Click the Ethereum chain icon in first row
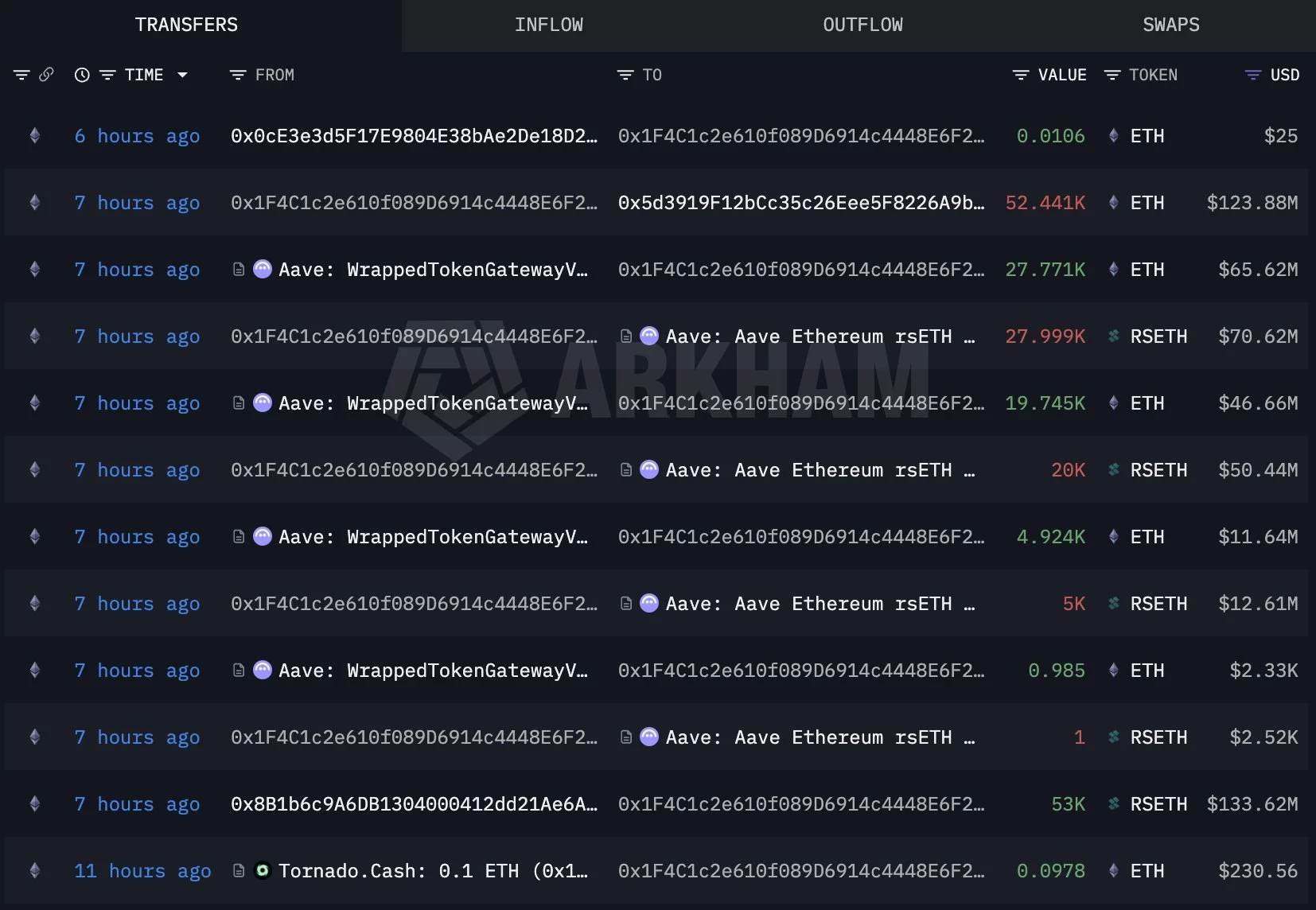Screen dimensions: 1316x910 tap(35, 136)
